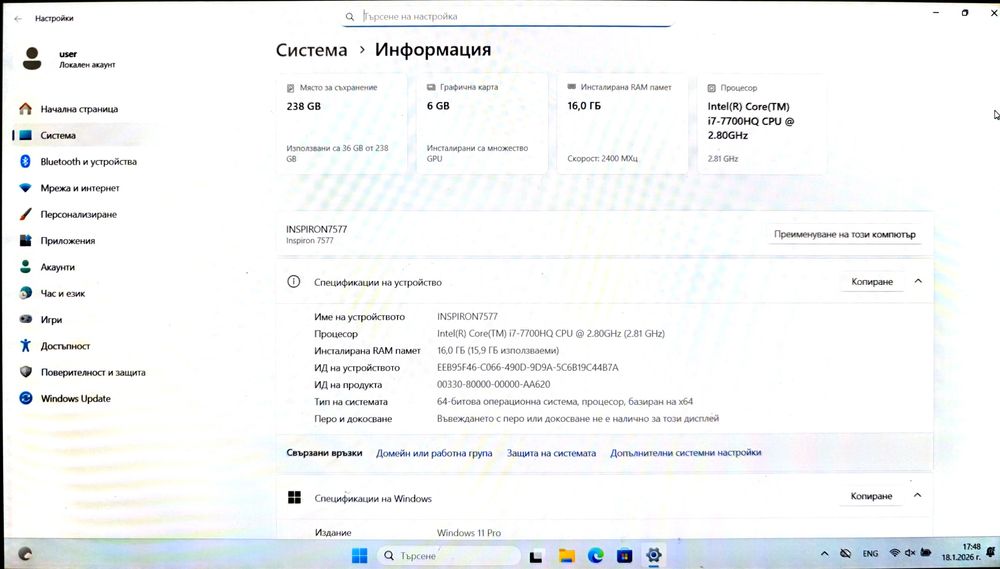Viewport: 1000px width, 569px height.
Task: Click the muted volume tray icon
Action: pos(910,553)
